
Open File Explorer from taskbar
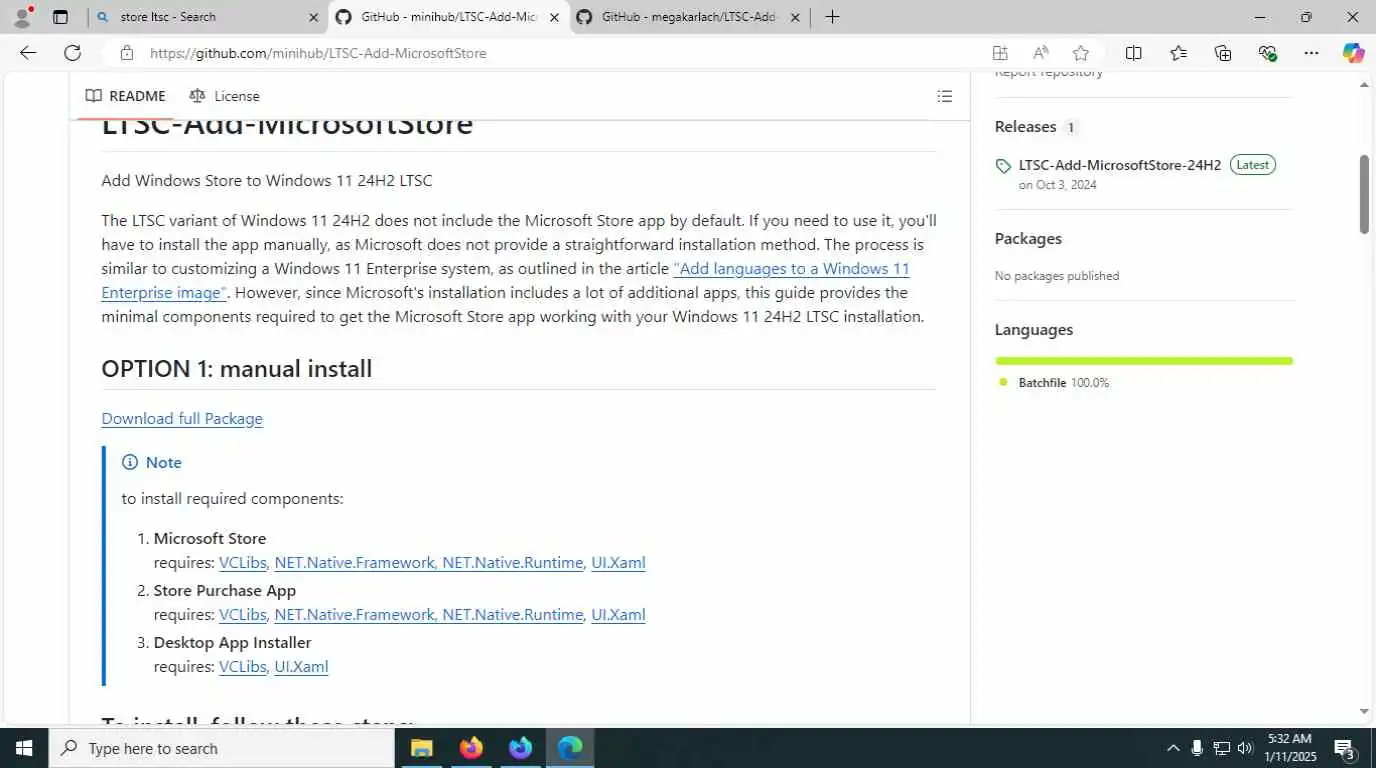pyautogui.click(x=421, y=748)
